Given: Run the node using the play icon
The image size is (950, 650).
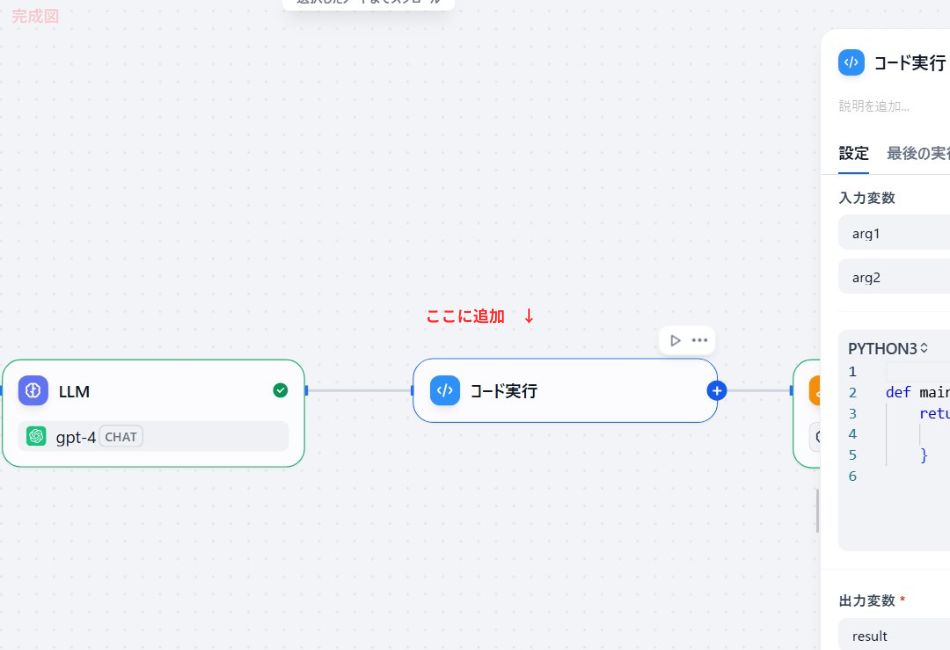Looking at the screenshot, I should click(674, 340).
